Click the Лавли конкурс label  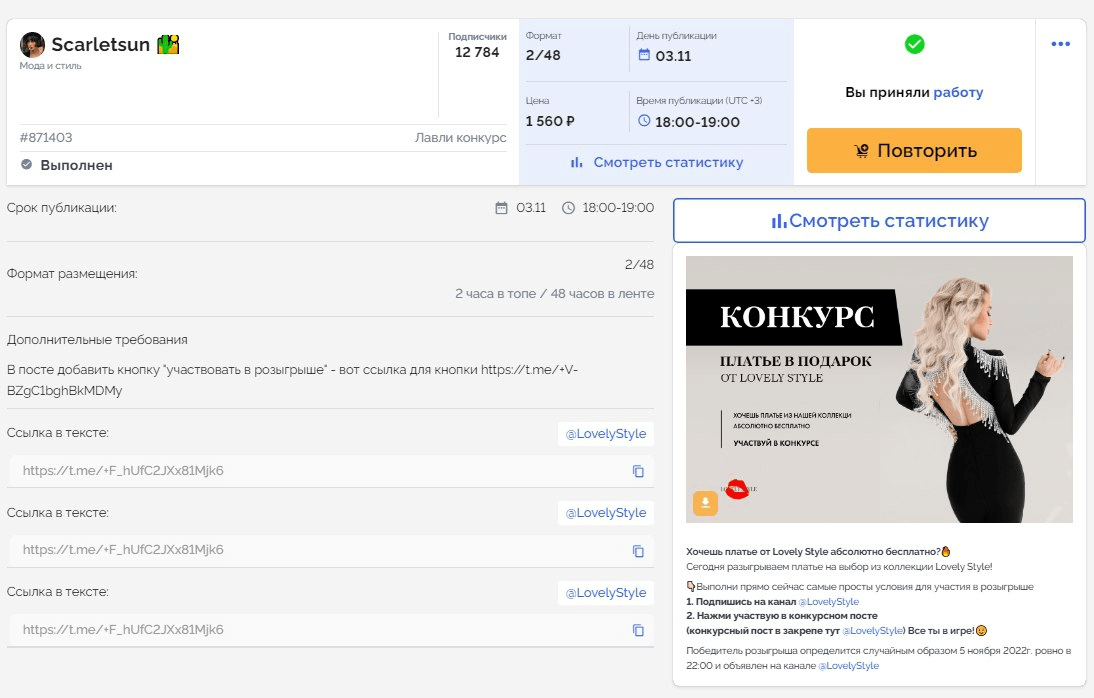click(x=460, y=138)
